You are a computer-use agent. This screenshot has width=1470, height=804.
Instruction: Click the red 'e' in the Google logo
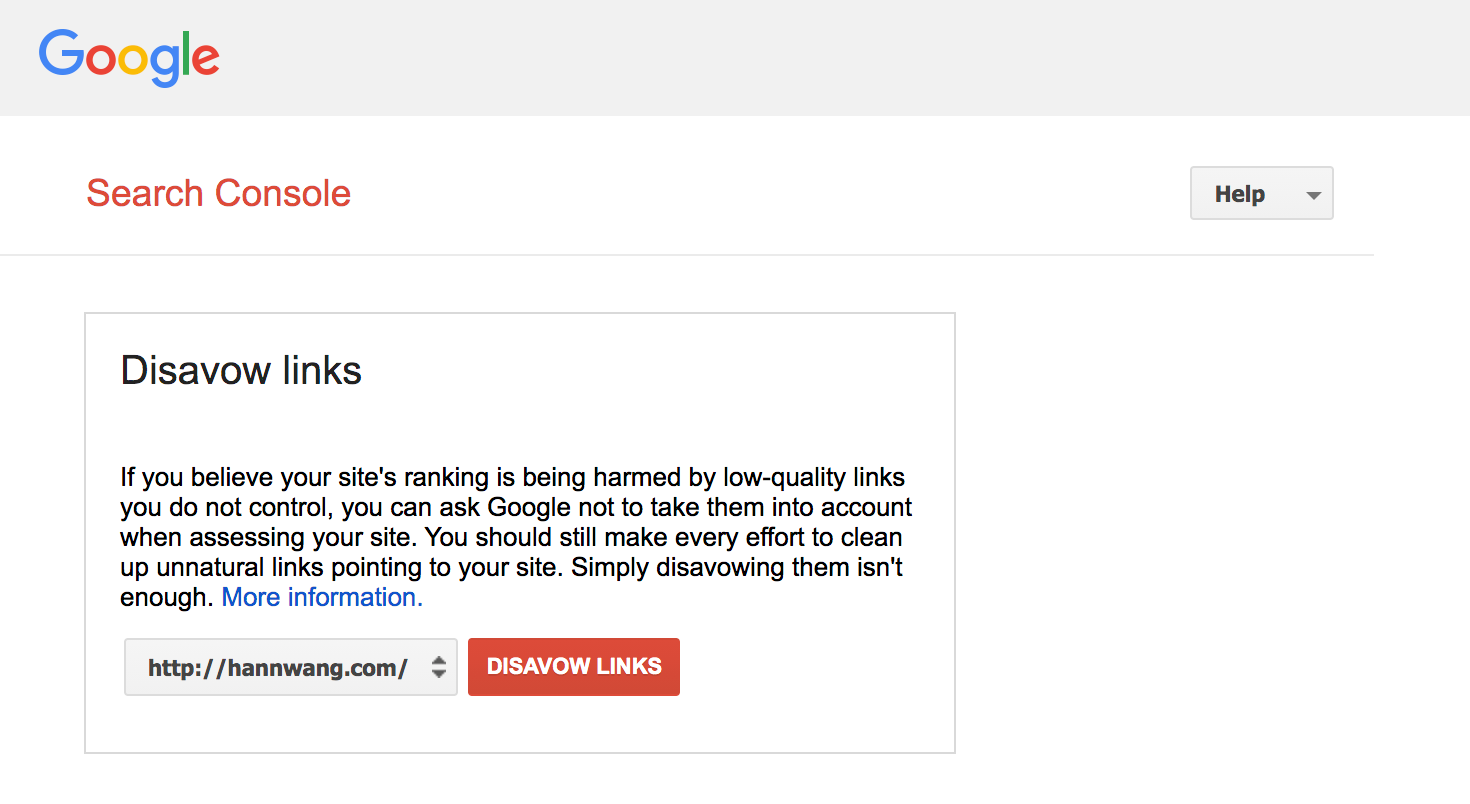click(x=205, y=60)
